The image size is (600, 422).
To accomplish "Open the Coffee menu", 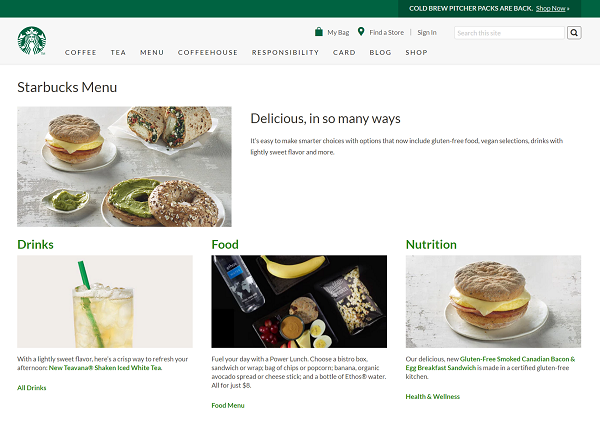I will pyautogui.click(x=81, y=52).
